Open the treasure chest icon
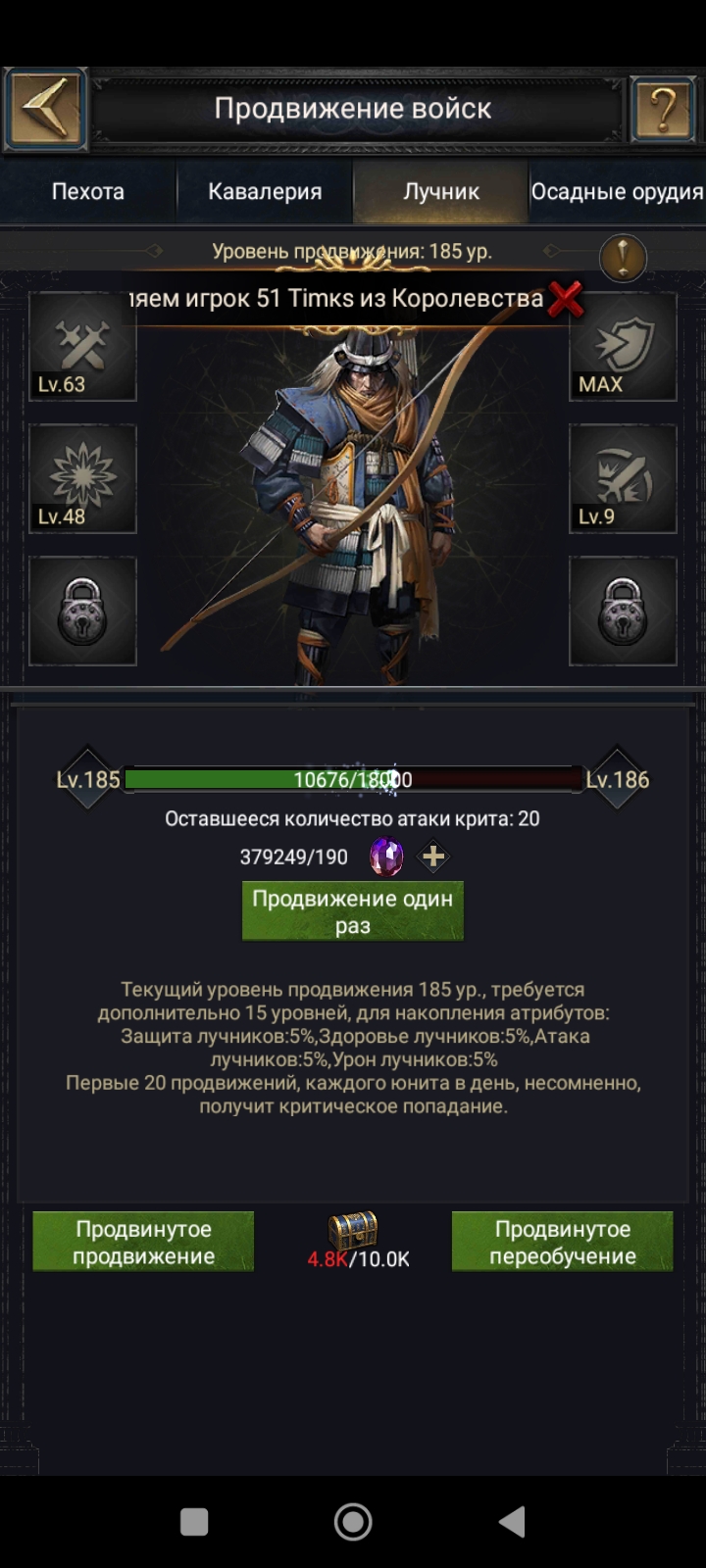 tap(353, 1229)
